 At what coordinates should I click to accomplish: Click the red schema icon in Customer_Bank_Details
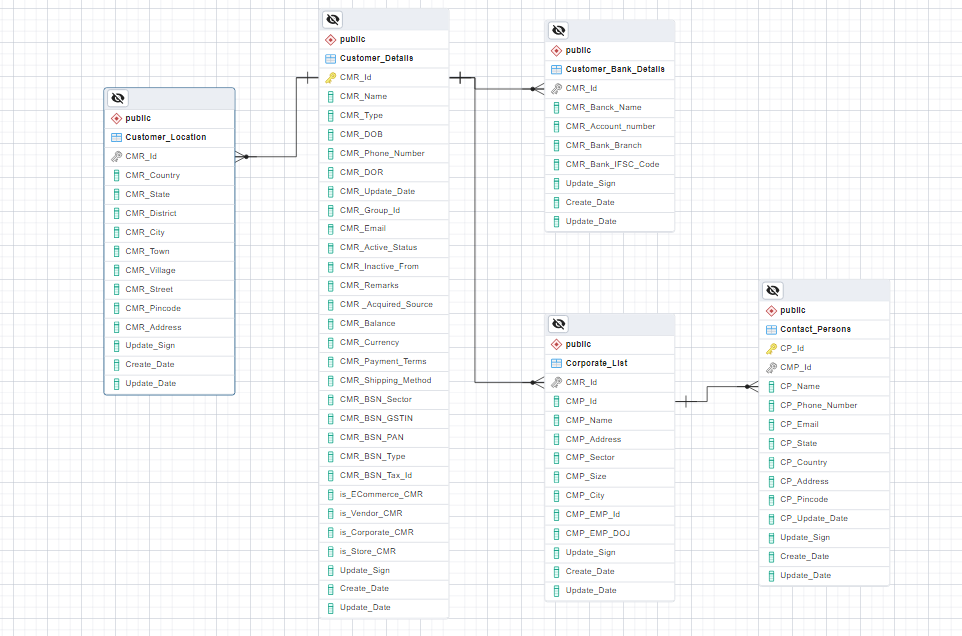[x=557, y=50]
